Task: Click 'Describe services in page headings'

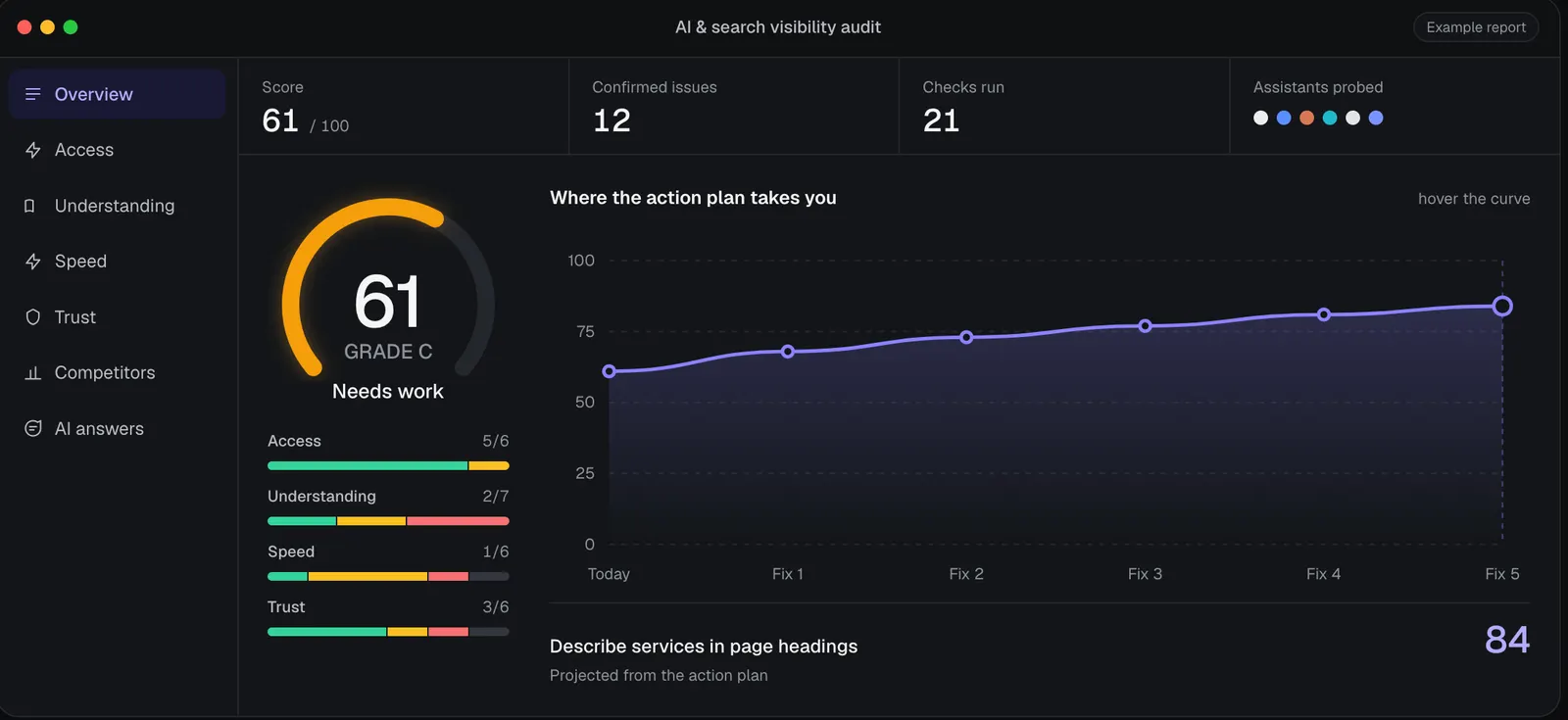Action: 704,647
